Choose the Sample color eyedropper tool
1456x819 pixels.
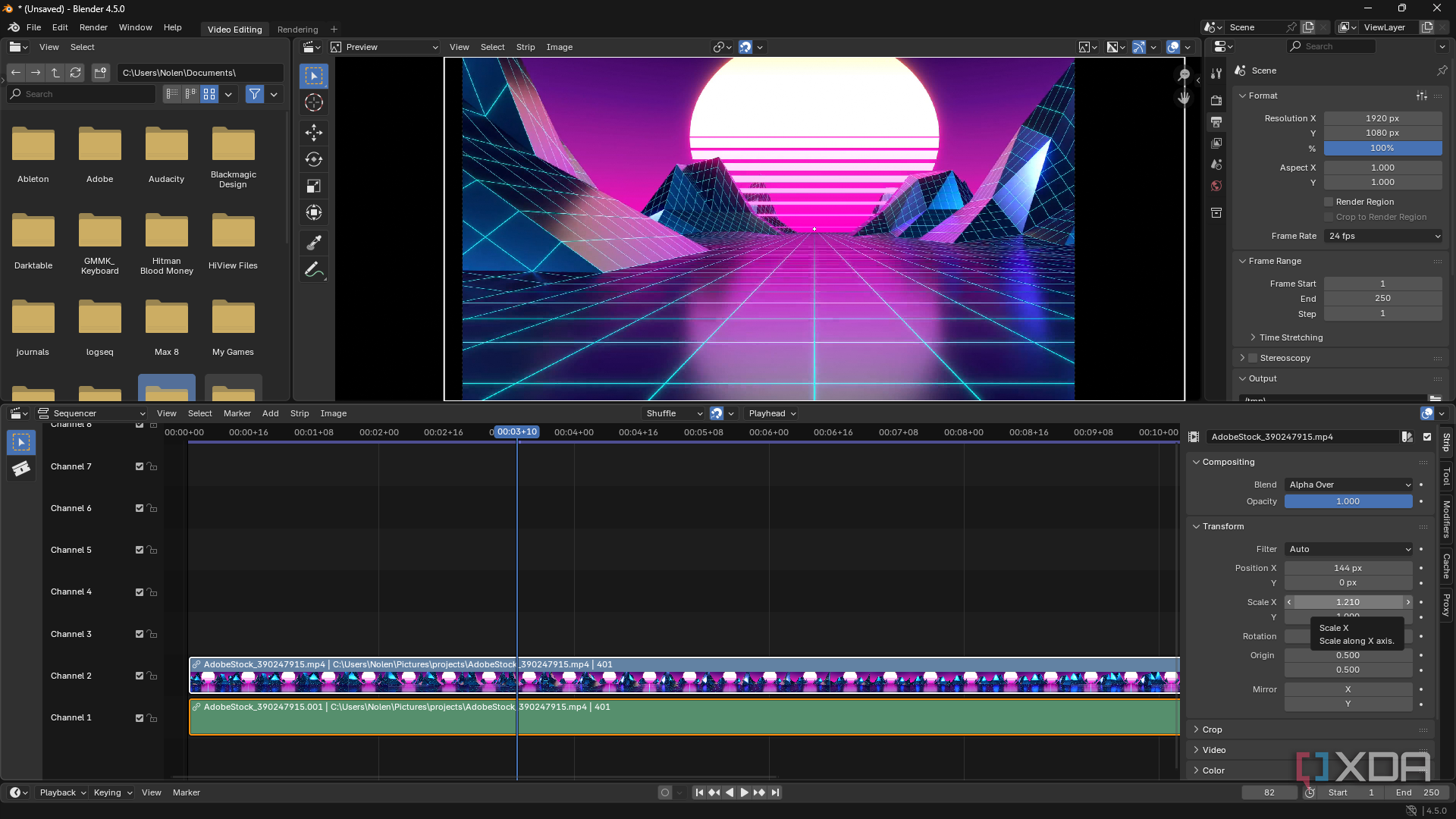pos(314,243)
